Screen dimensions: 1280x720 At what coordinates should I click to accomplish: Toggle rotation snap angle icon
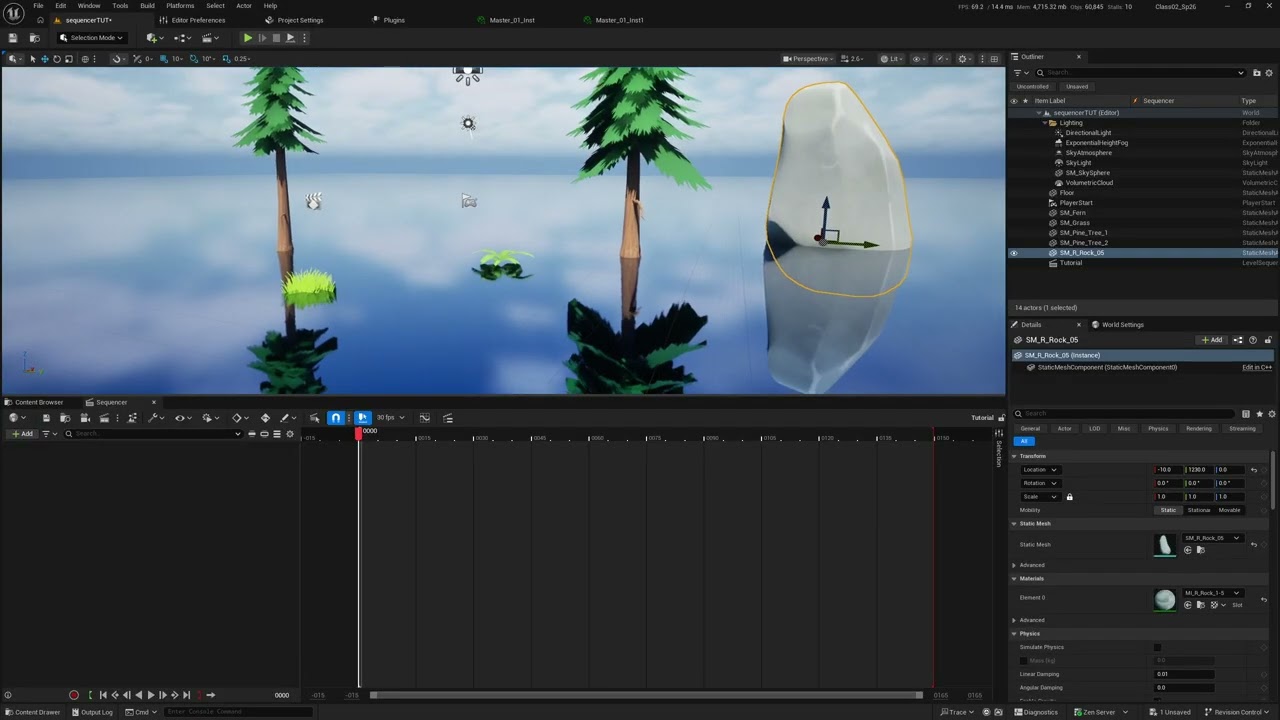(194, 59)
